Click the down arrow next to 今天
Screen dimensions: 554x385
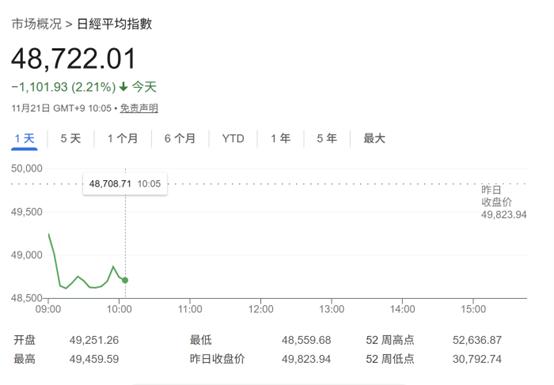(x=123, y=87)
